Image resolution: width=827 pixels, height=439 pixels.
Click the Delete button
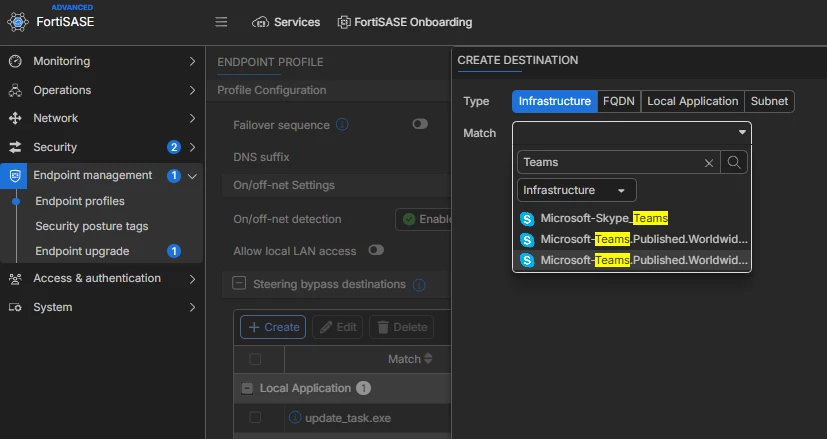click(x=402, y=327)
